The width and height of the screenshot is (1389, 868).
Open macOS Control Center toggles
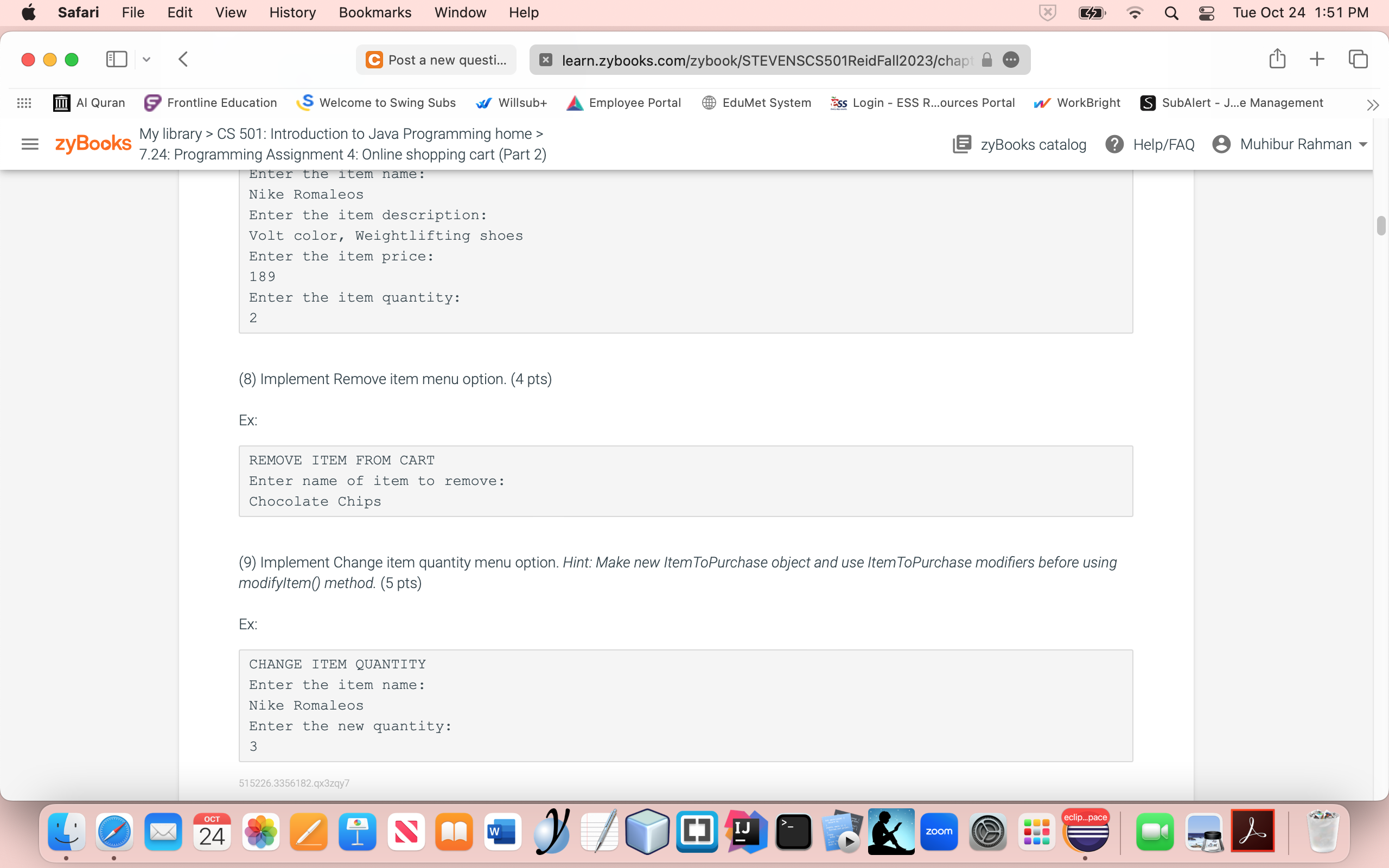click(1207, 12)
